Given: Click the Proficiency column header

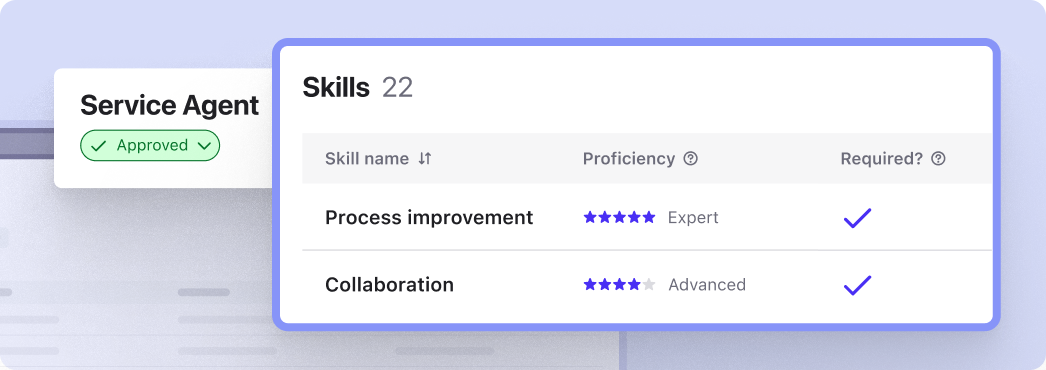Looking at the screenshot, I should click(628, 159).
